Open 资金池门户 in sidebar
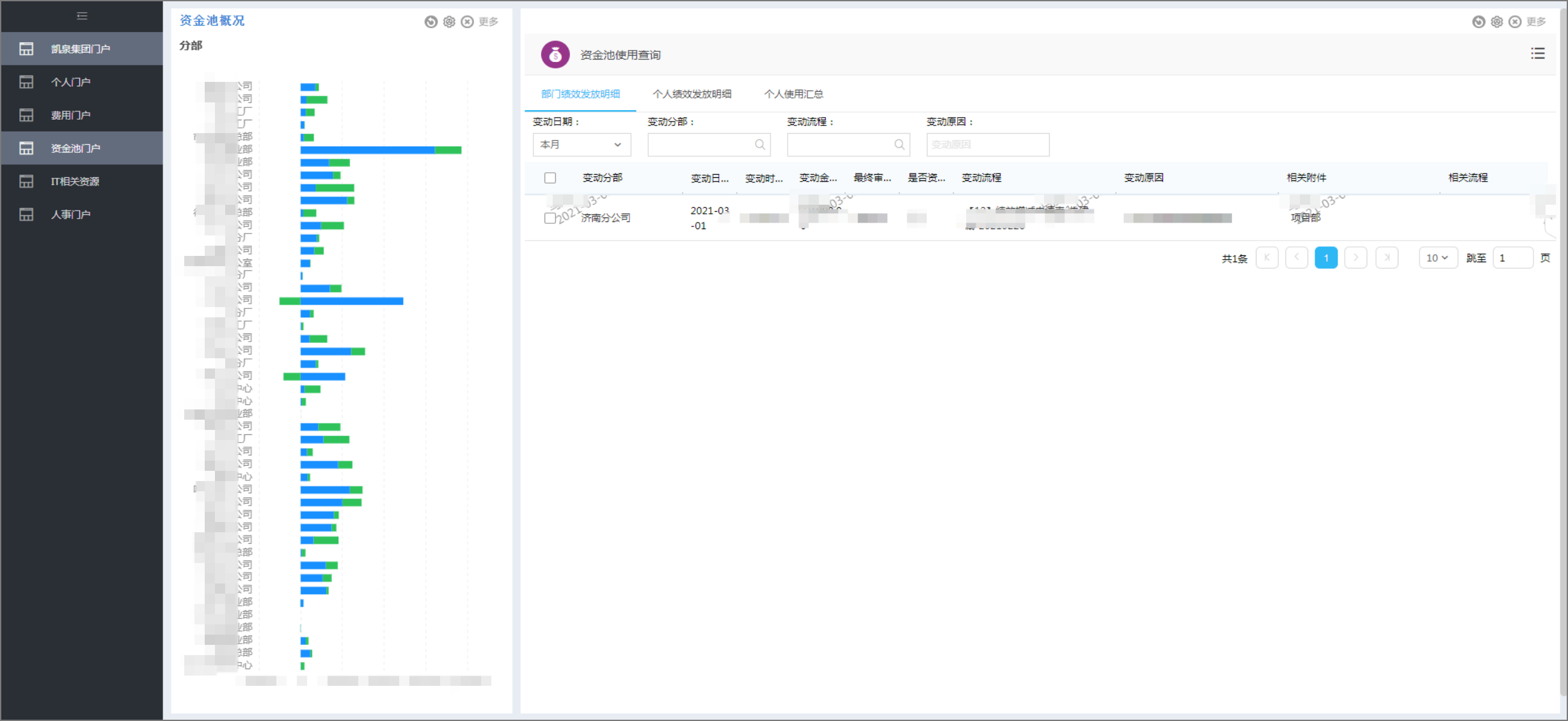Image resolution: width=1568 pixels, height=721 pixels. (75, 148)
